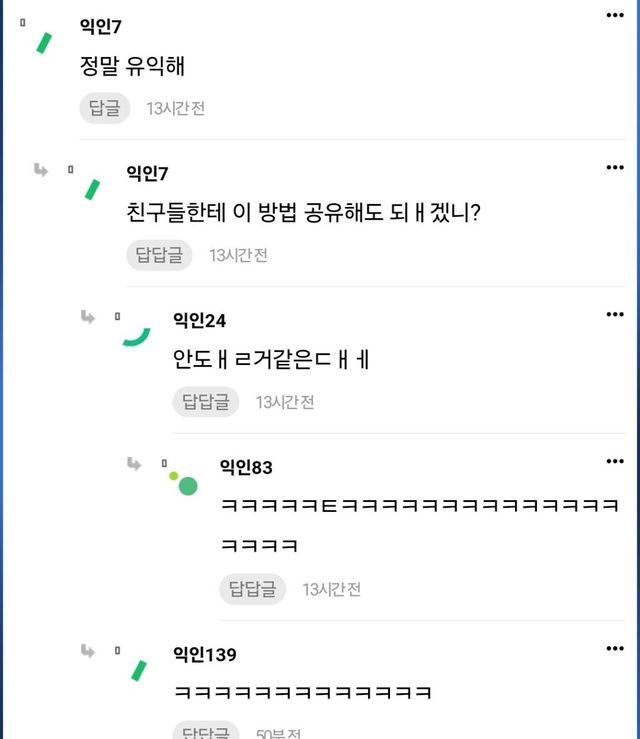640x739 pixels.
Task: Click the ellipsis icon on 익인7's sharing question reply
Action: [x=615, y=168]
